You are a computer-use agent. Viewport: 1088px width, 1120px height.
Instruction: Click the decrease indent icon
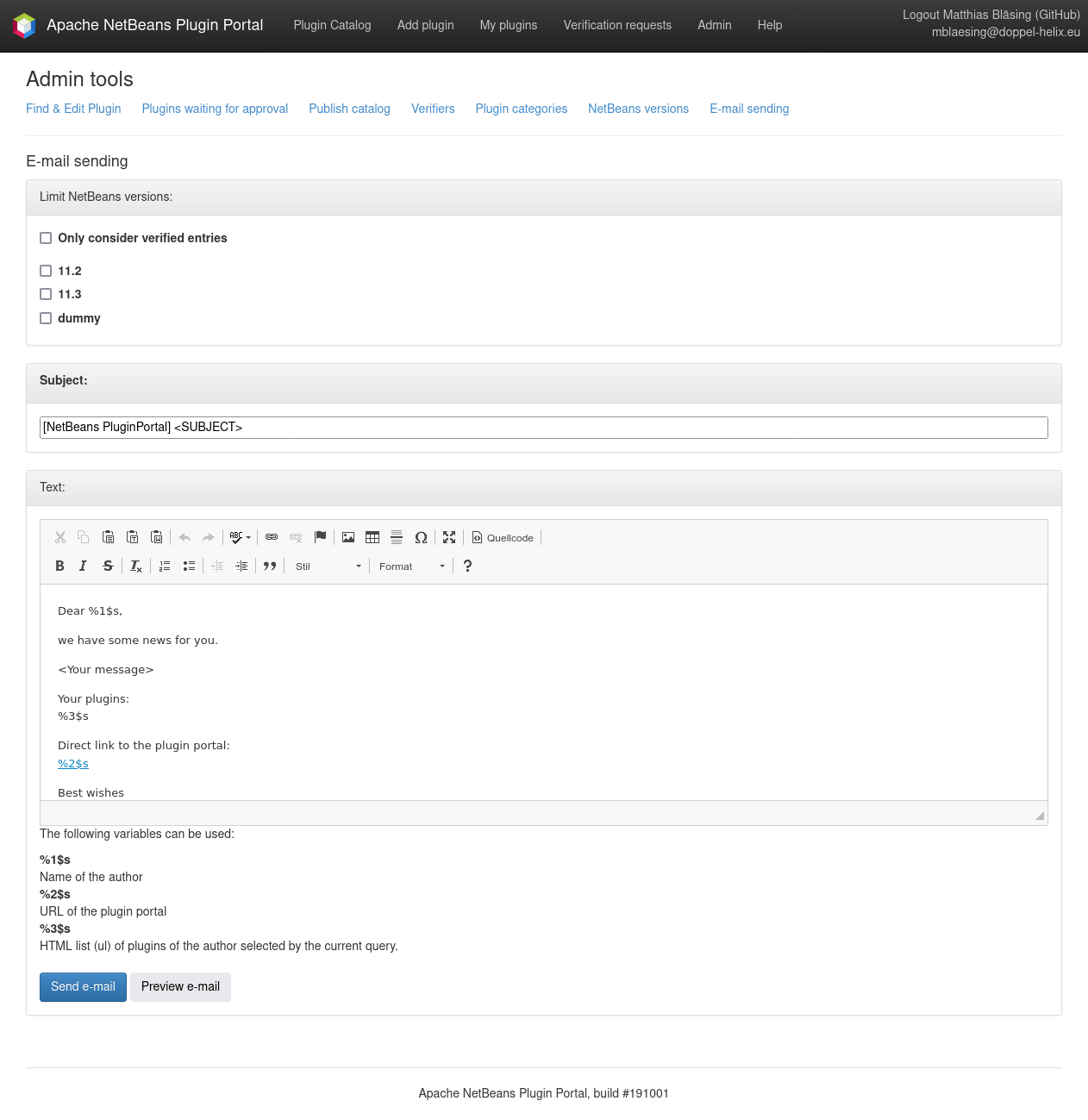coord(217,566)
